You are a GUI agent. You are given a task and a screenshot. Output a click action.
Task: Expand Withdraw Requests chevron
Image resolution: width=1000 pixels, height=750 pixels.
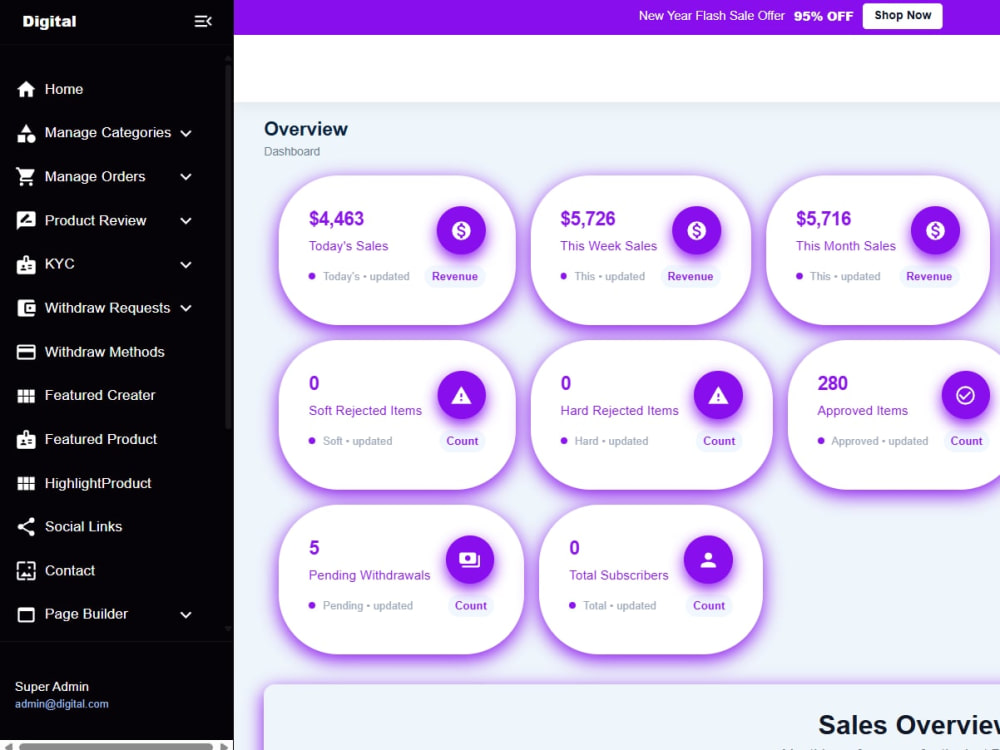point(186,308)
